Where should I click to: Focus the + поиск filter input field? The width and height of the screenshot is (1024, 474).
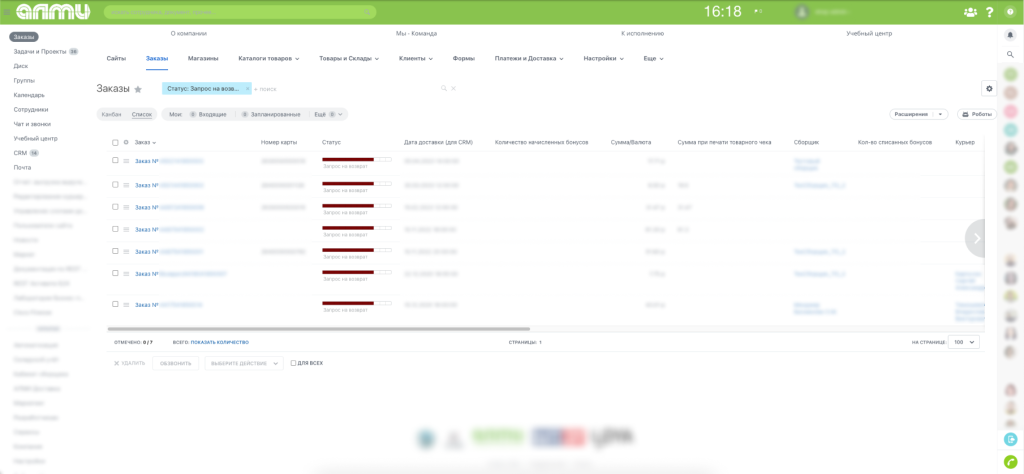click(x=345, y=88)
